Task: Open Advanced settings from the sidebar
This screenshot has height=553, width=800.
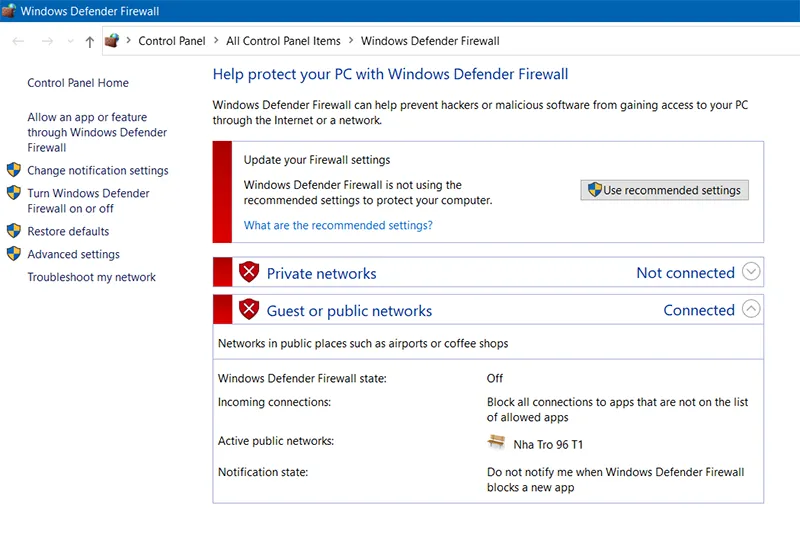Action: [x=73, y=254]
